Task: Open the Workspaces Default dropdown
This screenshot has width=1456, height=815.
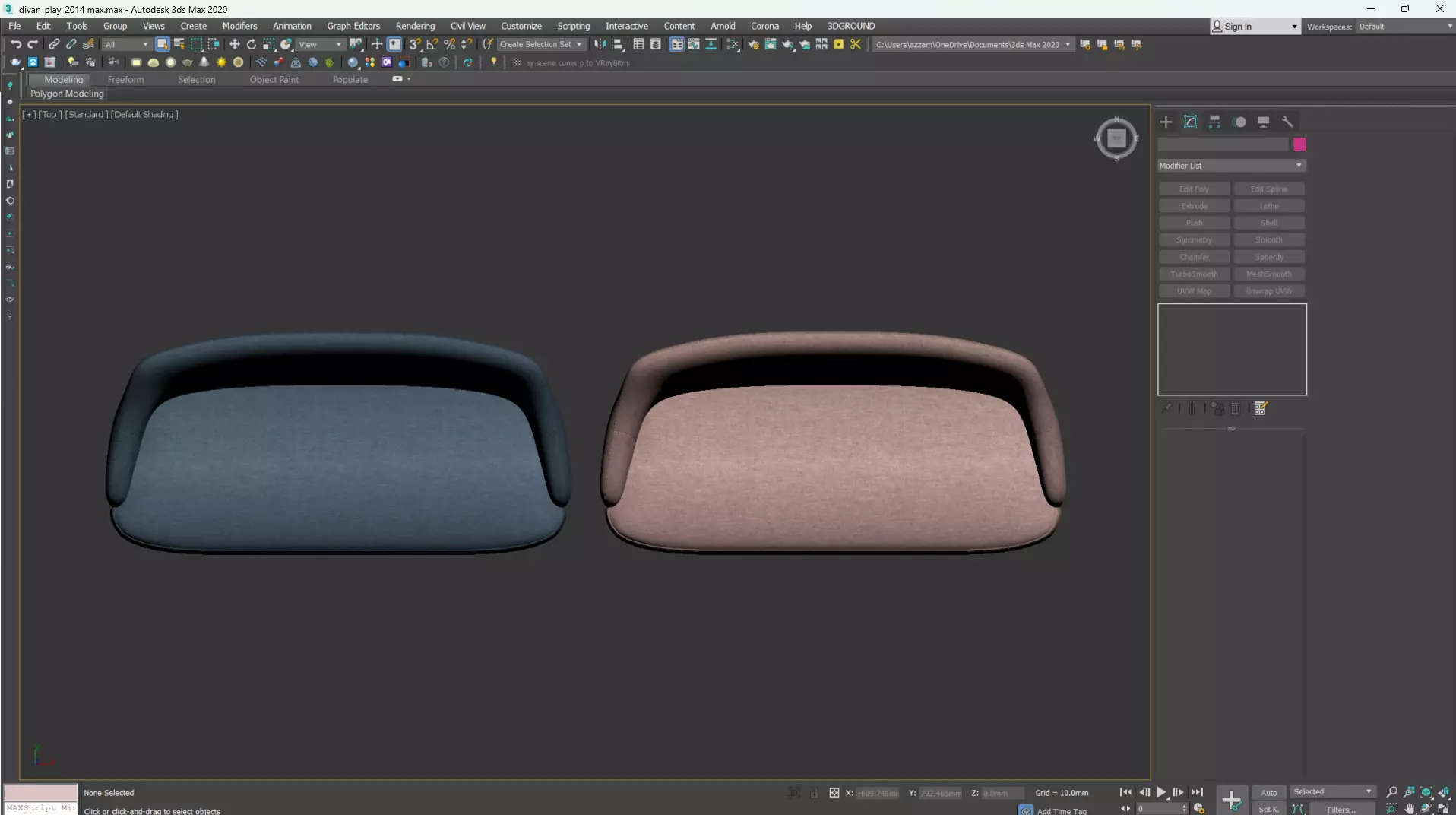Action: (1405, 27)
